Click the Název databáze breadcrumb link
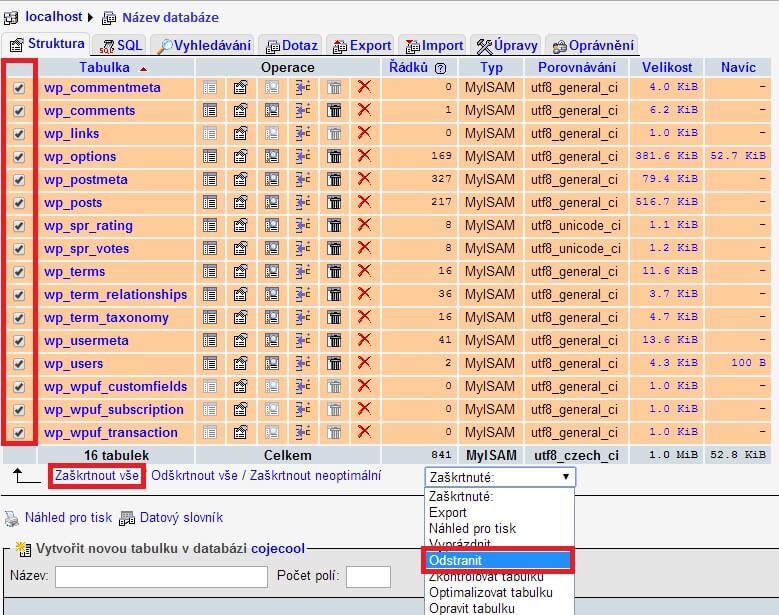 [x=170, y=17]
